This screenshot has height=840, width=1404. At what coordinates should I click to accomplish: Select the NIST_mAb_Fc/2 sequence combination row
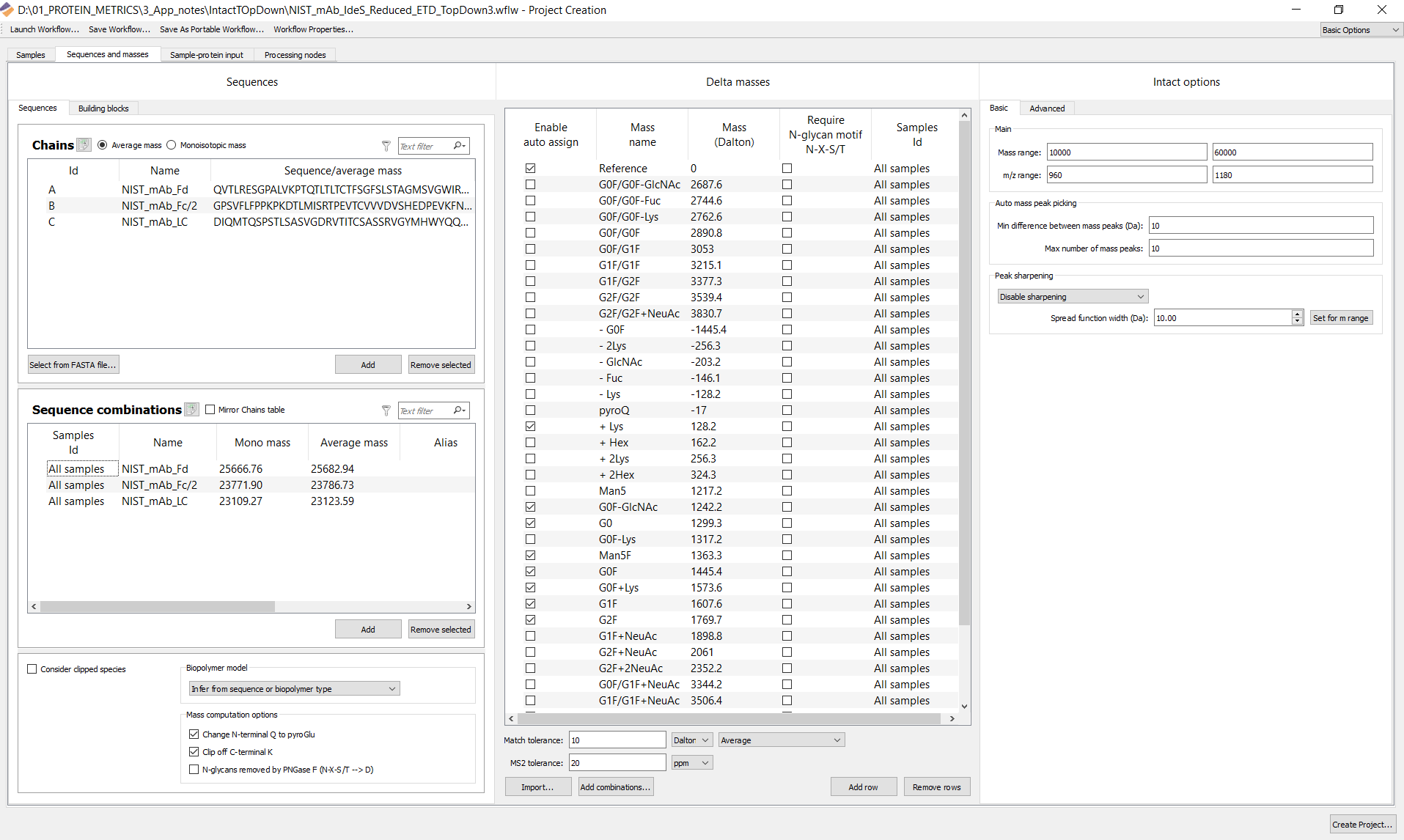click(251, 485)
